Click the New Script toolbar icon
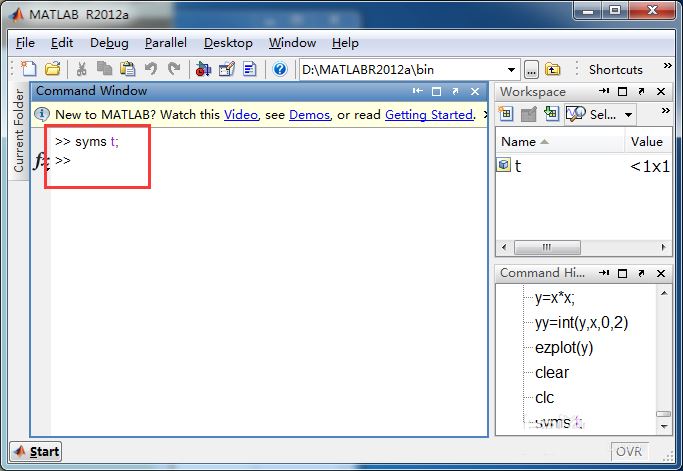 coord(29,69)
